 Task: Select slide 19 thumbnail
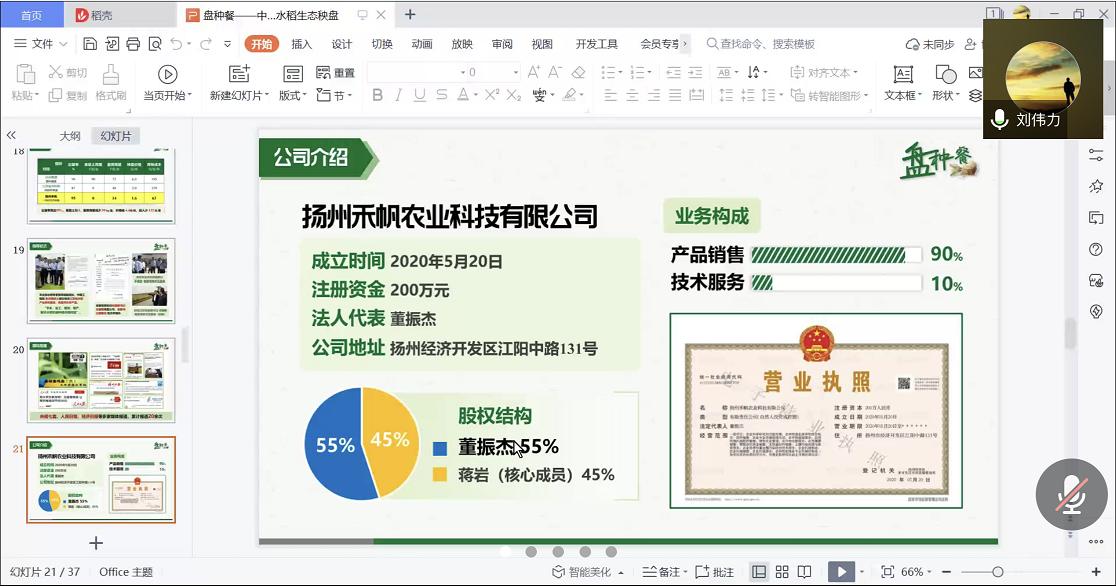point(101,280)
